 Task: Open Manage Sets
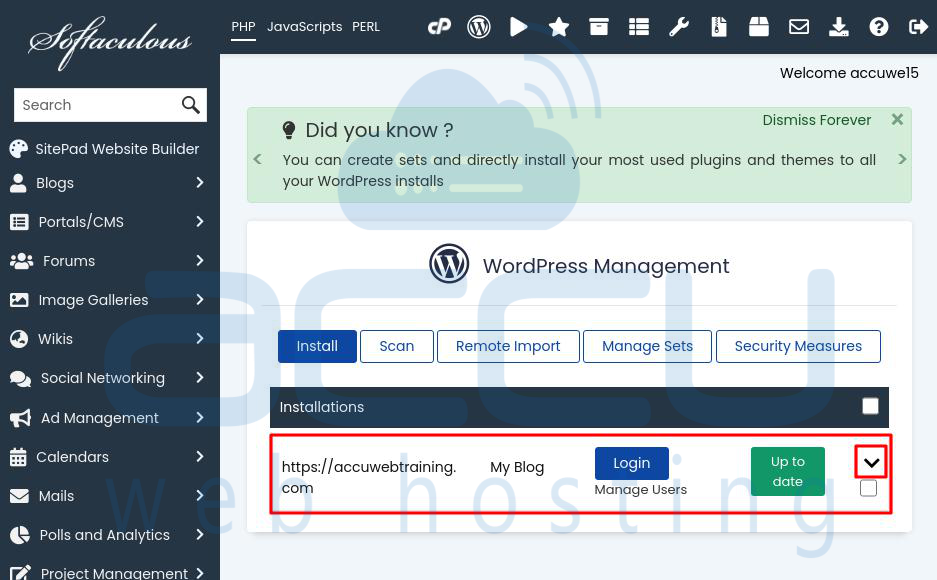(x=647, y=346)
